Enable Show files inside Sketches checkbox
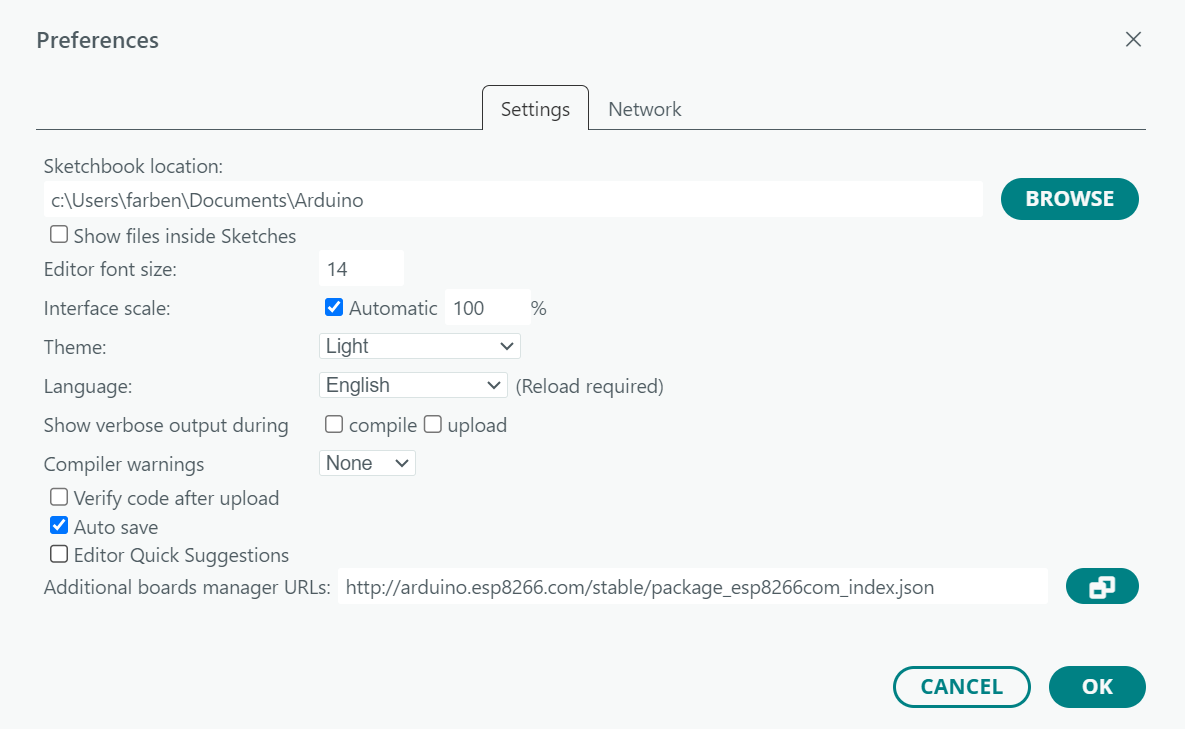The width and height of the screenshot is (1185, 729). [x=60, y=235]
